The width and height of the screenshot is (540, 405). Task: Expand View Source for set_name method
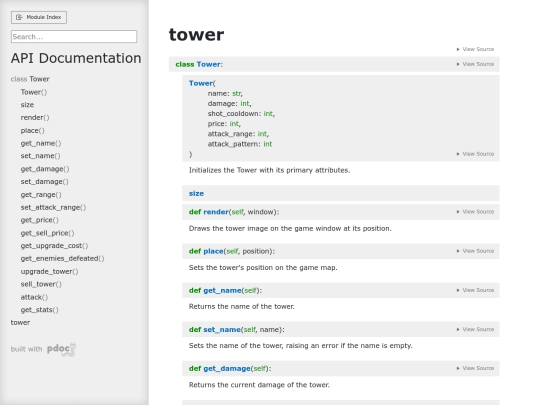(x=475, y=330)
